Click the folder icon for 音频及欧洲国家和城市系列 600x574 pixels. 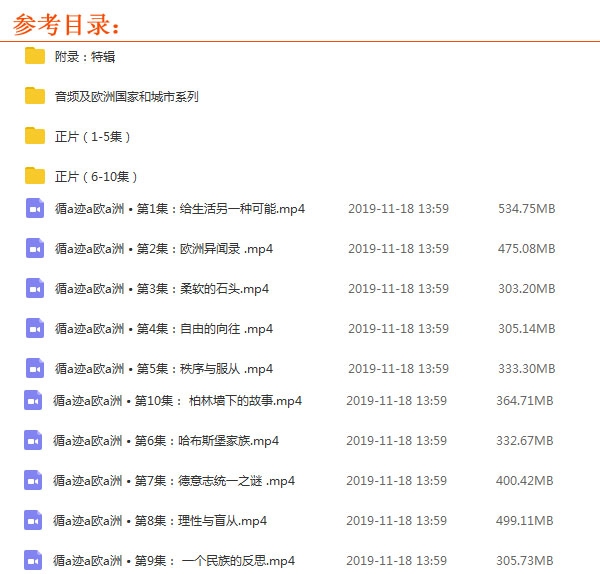[x=35, y=96]
